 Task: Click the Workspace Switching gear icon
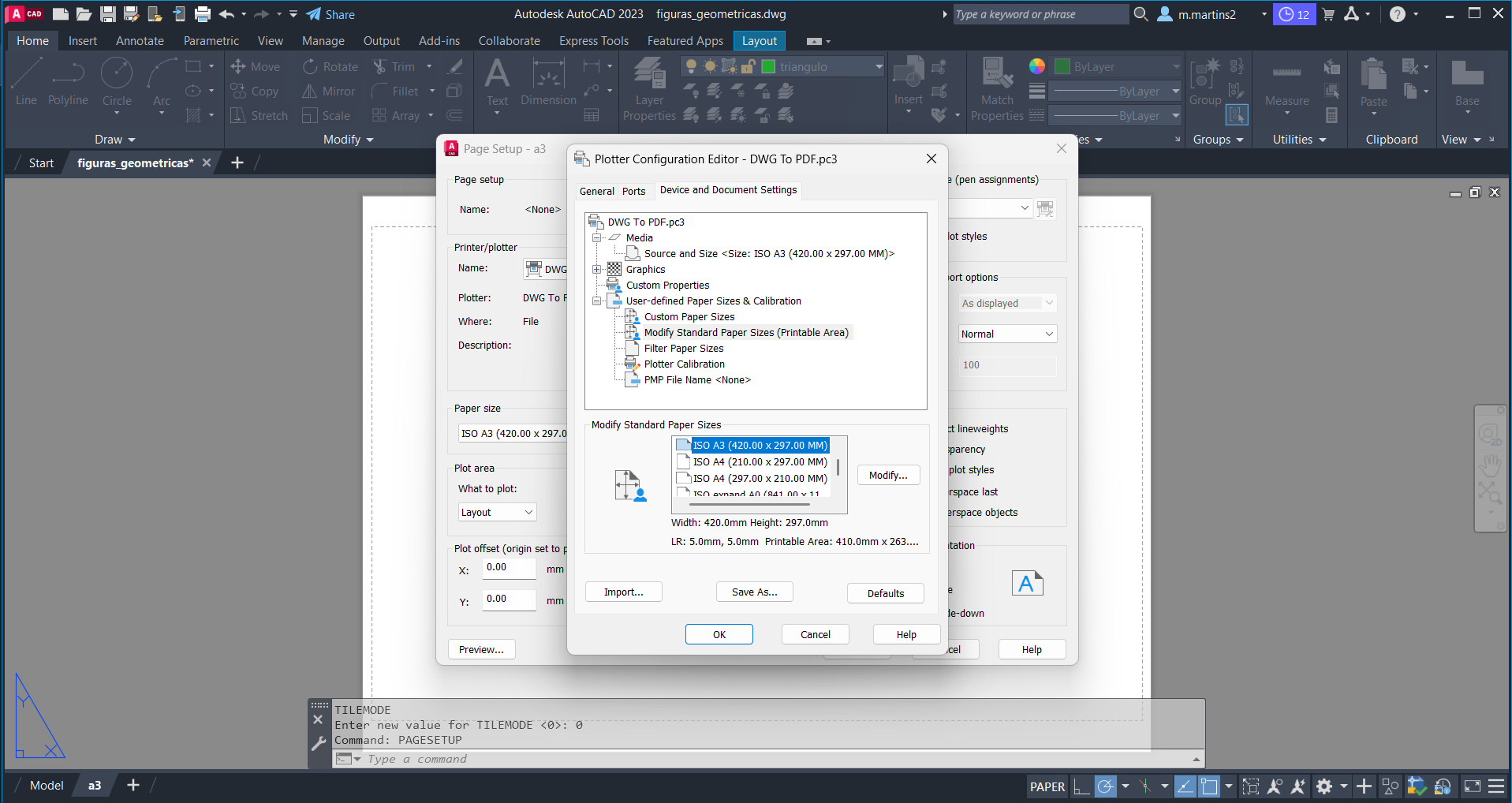point(1324,786)
